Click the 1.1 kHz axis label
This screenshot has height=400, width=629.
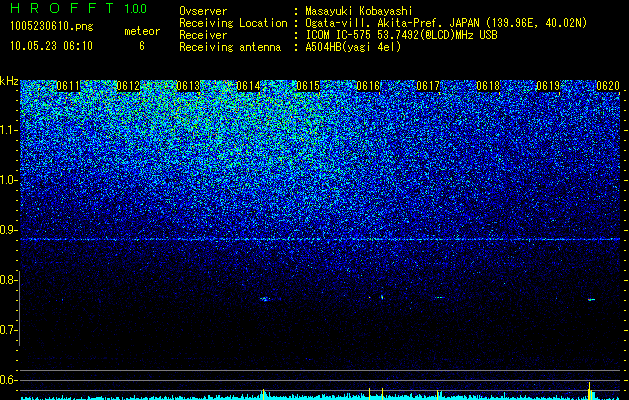[x=9, y=130]
